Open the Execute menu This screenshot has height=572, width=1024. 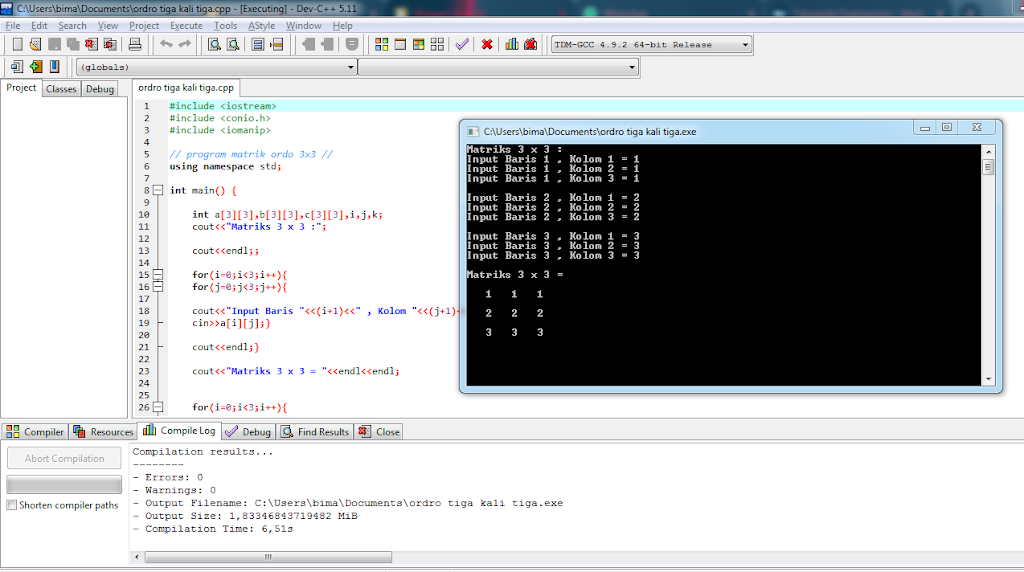186,25
